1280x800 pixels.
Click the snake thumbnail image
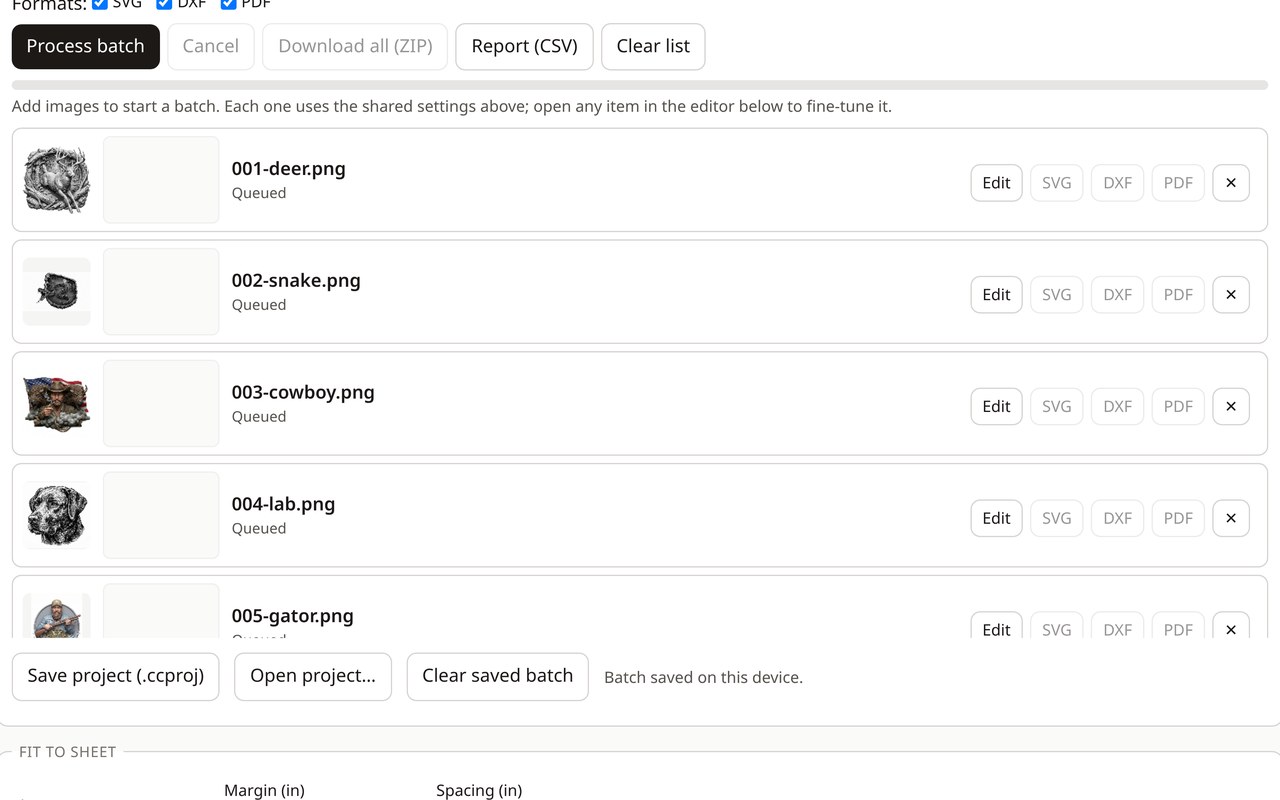[57, 292]
